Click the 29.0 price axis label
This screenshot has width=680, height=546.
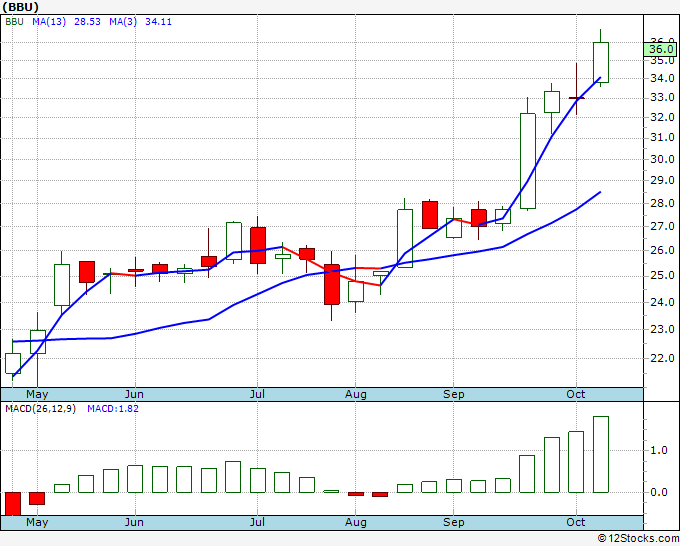point(662,180)
